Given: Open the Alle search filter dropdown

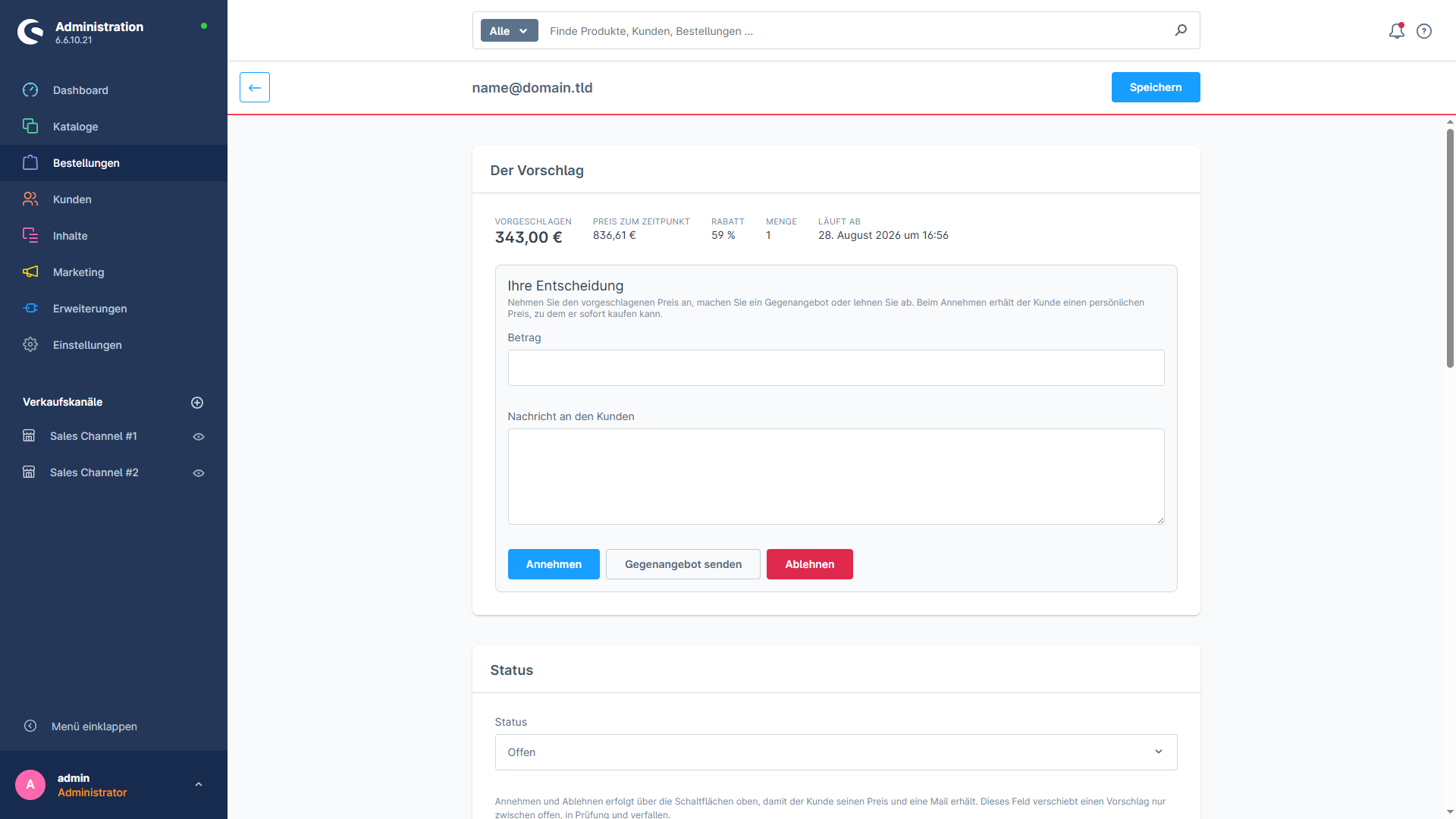Looking at the screenshot, I should coord(510,31).
